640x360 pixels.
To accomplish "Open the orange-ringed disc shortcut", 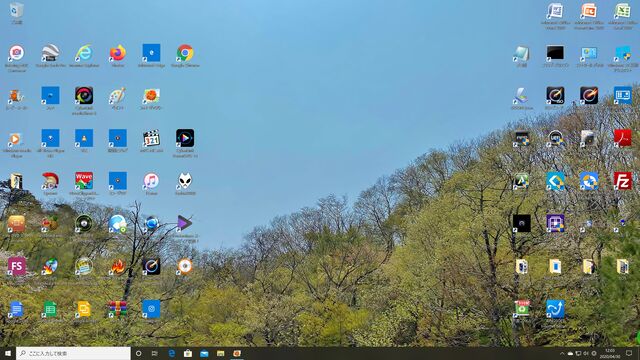I will 185,266.
